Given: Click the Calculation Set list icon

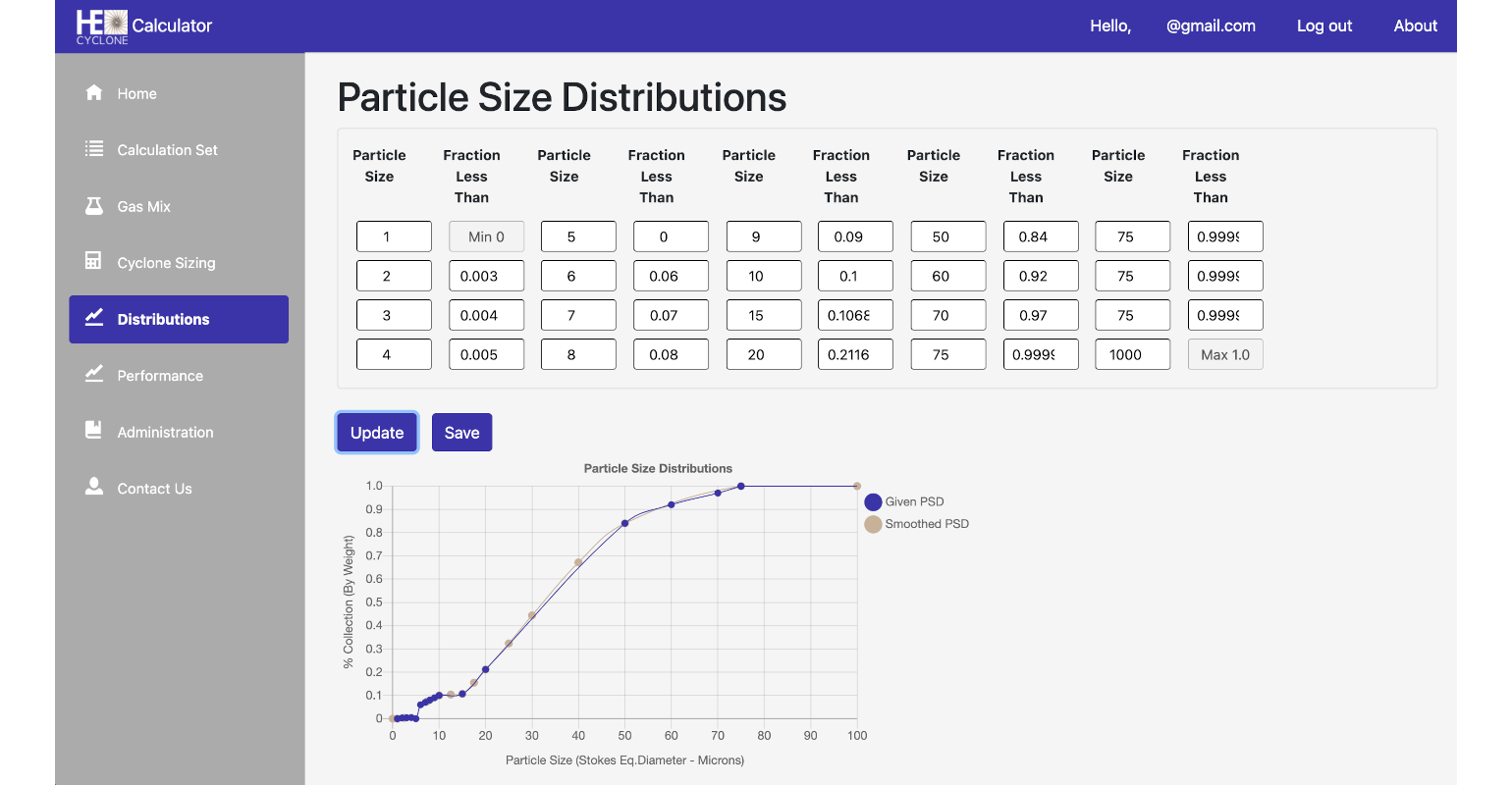Looking at the screenshot, I should (94, 149).
